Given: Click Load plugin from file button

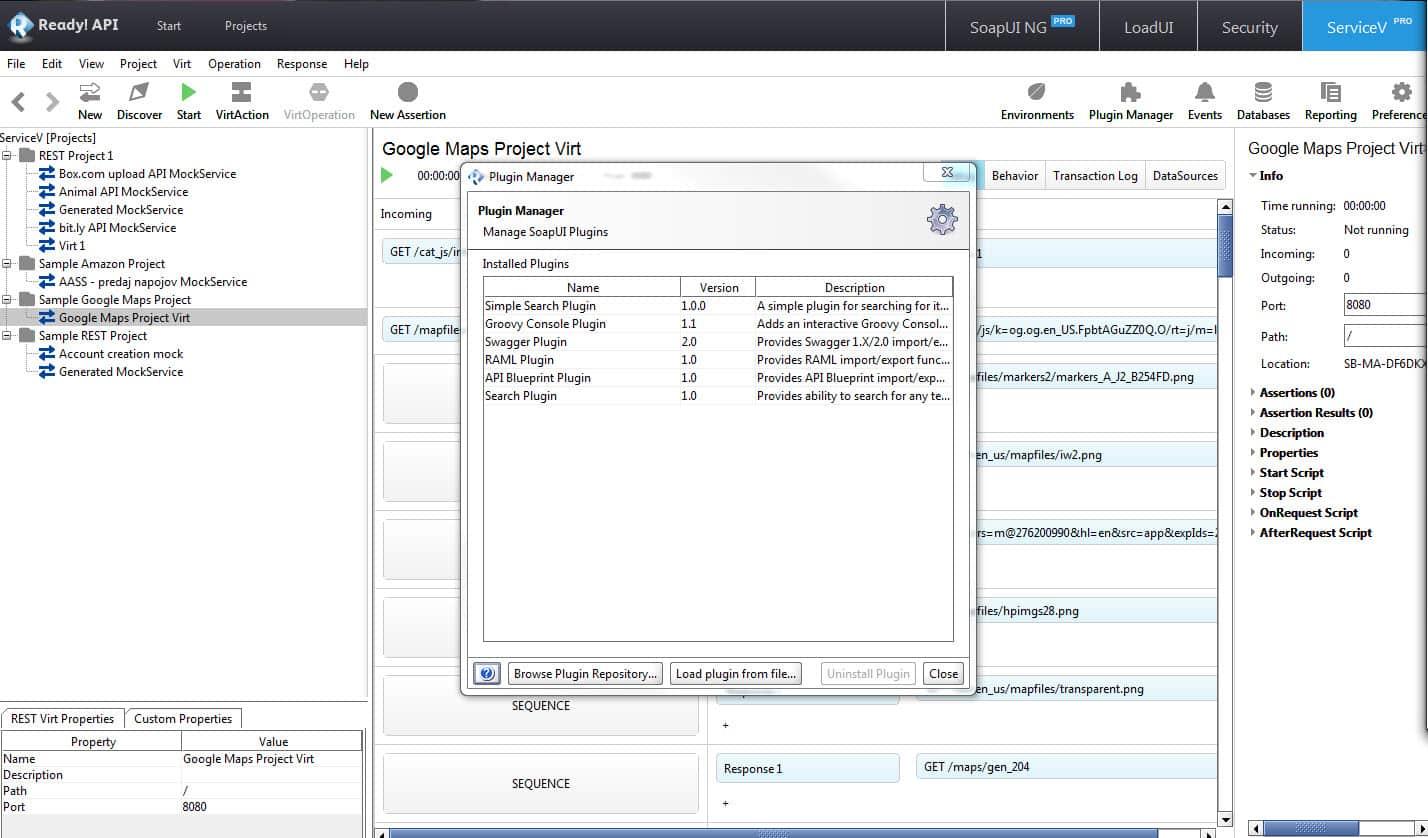Looking at the screenshot, I should [736, 674].
